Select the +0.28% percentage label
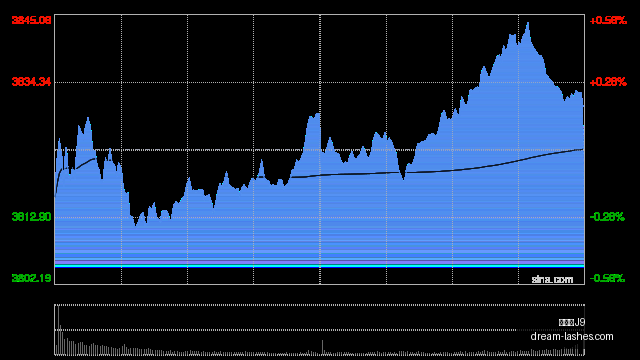The image size is (640, 360). coord(608,82)
